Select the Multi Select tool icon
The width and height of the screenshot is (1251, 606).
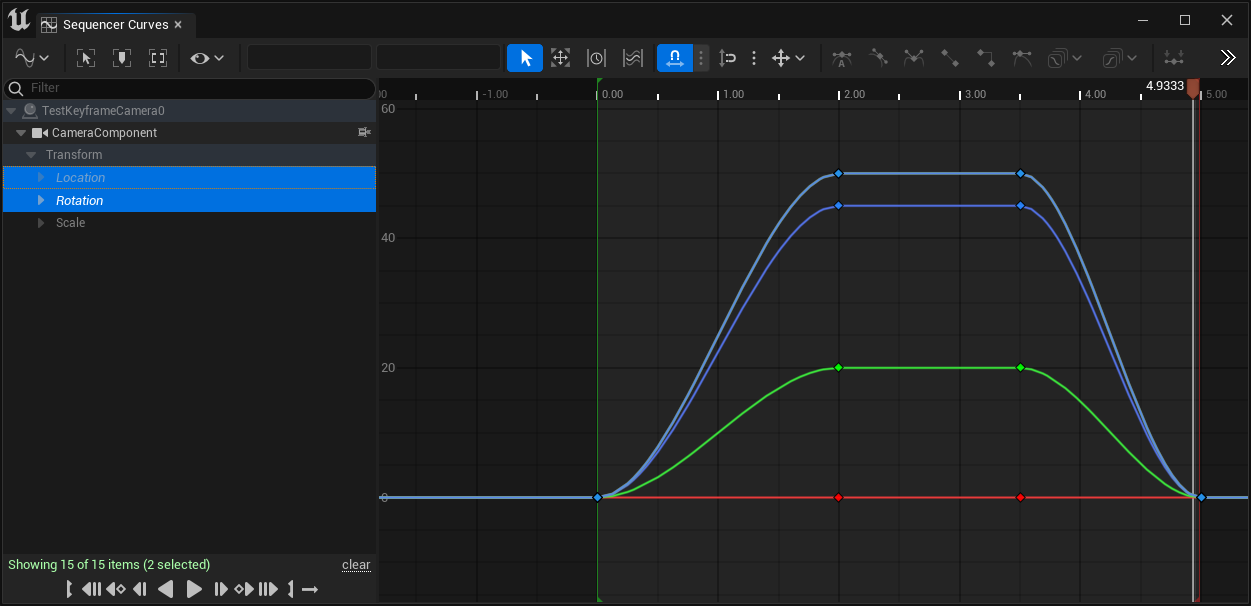(x=632, y=58)
